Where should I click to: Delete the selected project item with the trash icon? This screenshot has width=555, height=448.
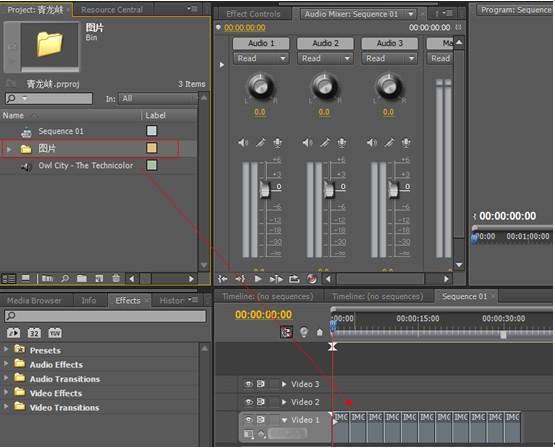[x=116, y=279]
